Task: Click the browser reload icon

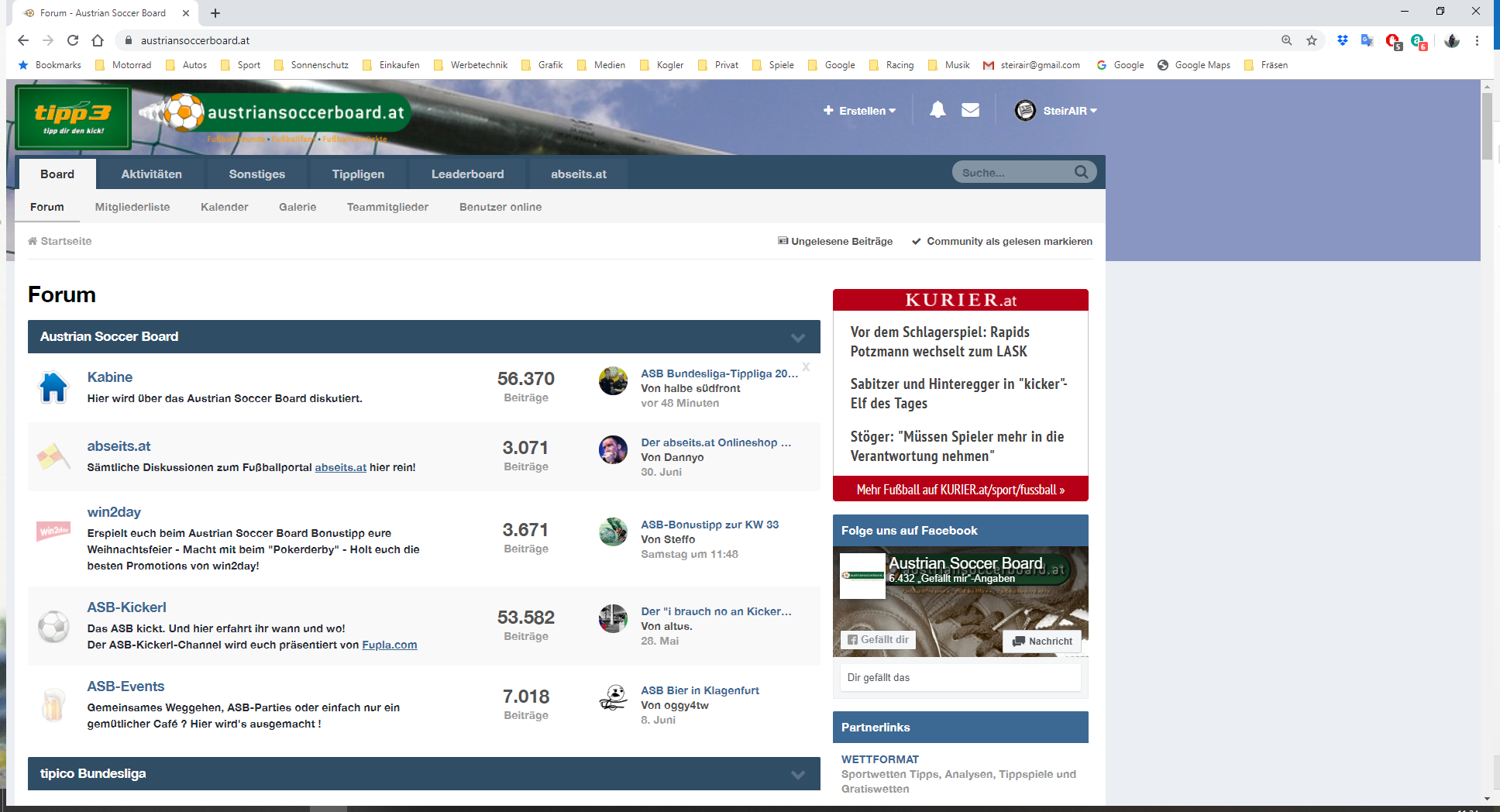Action: click(x=73, y=40)
